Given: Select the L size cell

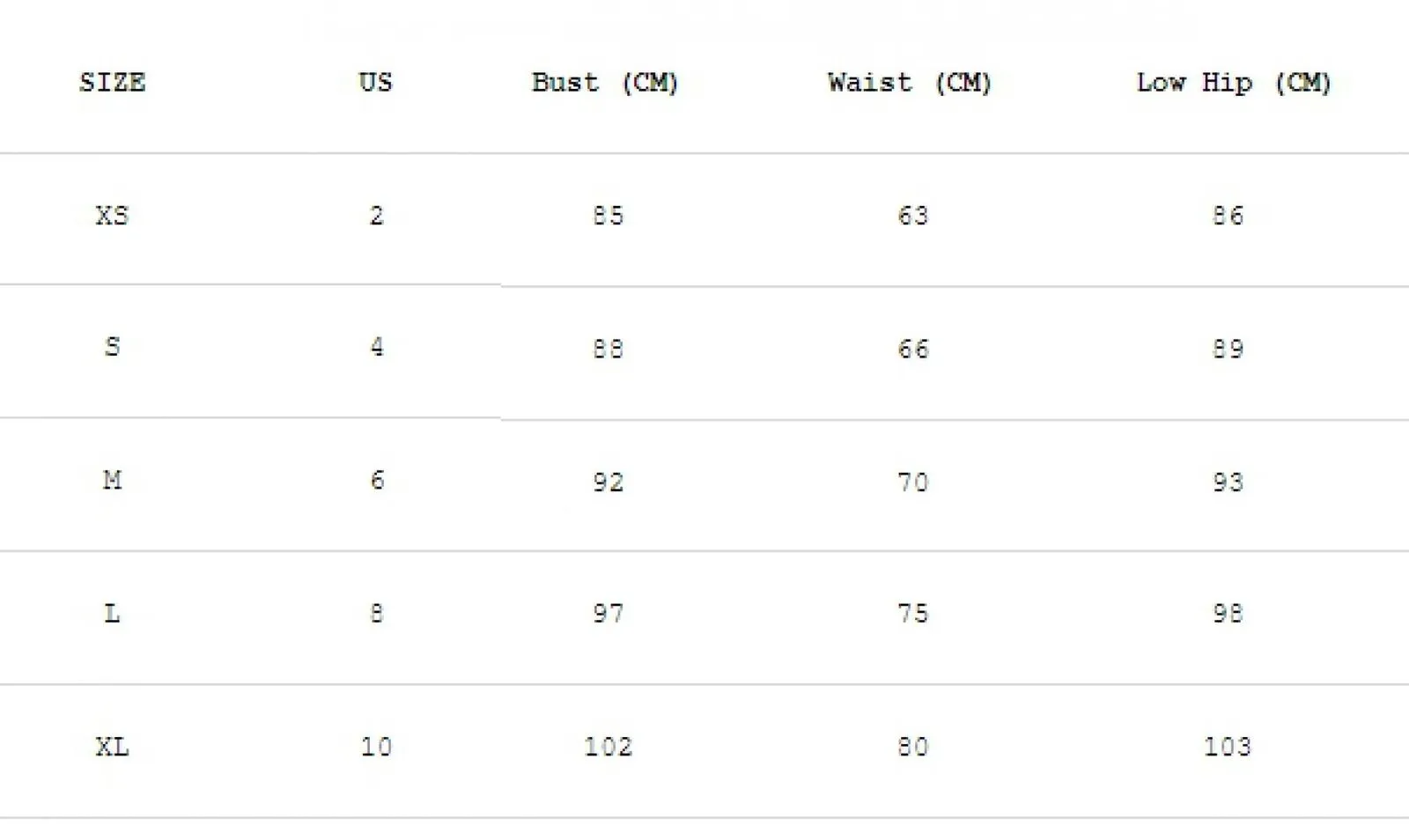Looking at the screenshot, I should click(113, 613).
